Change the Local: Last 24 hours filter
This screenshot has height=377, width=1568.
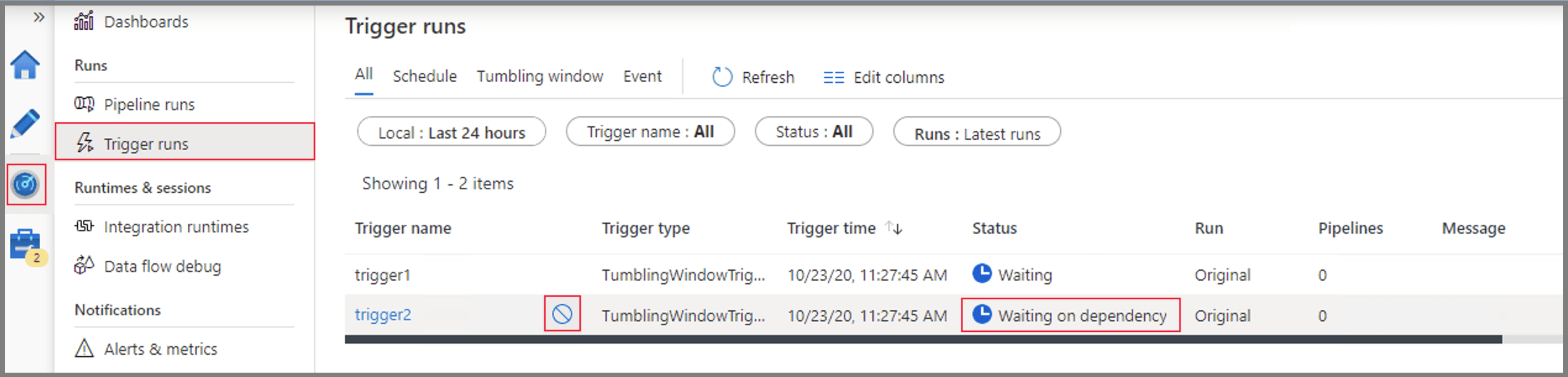451,132
